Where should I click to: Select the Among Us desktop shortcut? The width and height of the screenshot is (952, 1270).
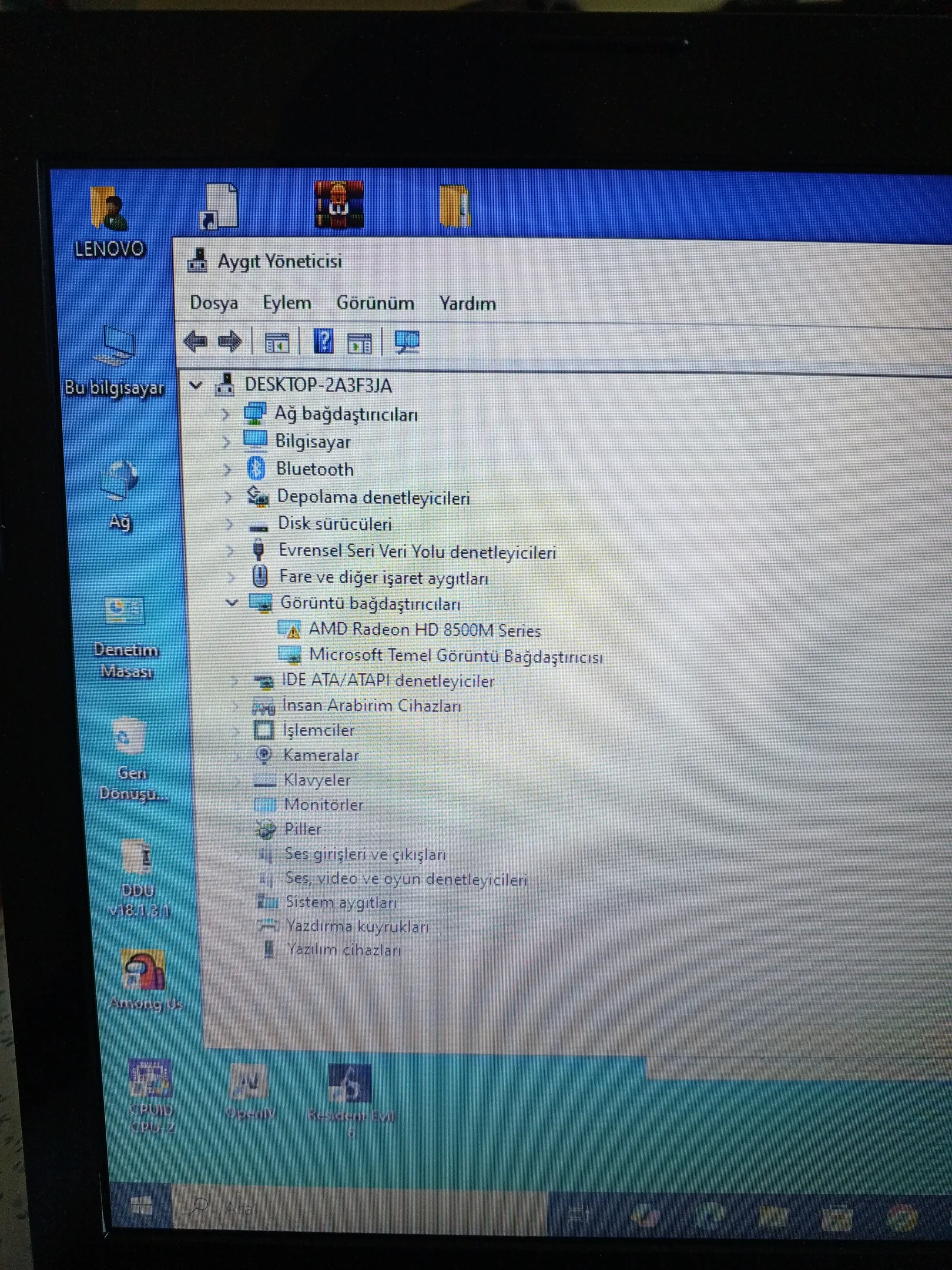146,980
